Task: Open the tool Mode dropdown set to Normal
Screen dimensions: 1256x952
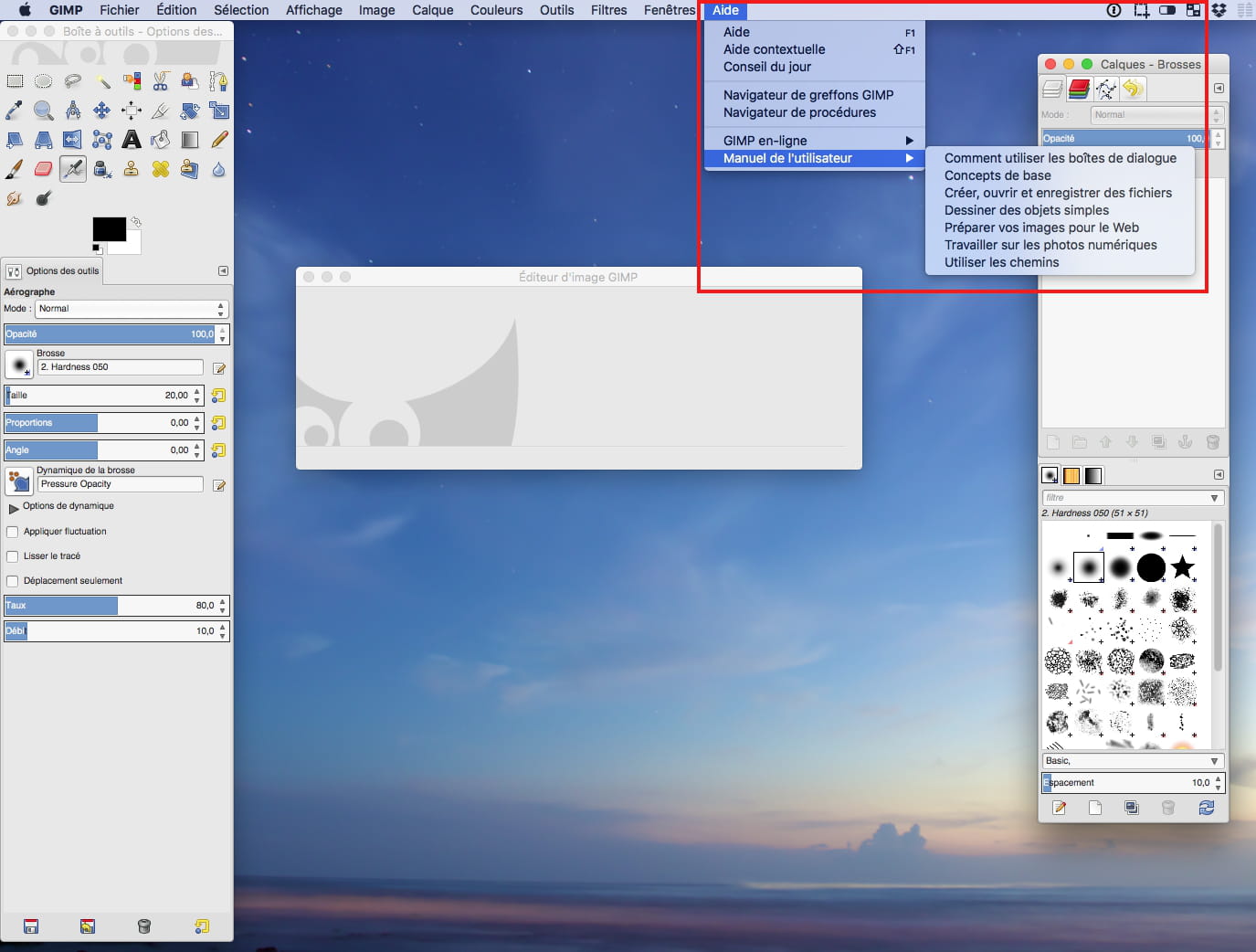Action: click(x=132, y=309)
